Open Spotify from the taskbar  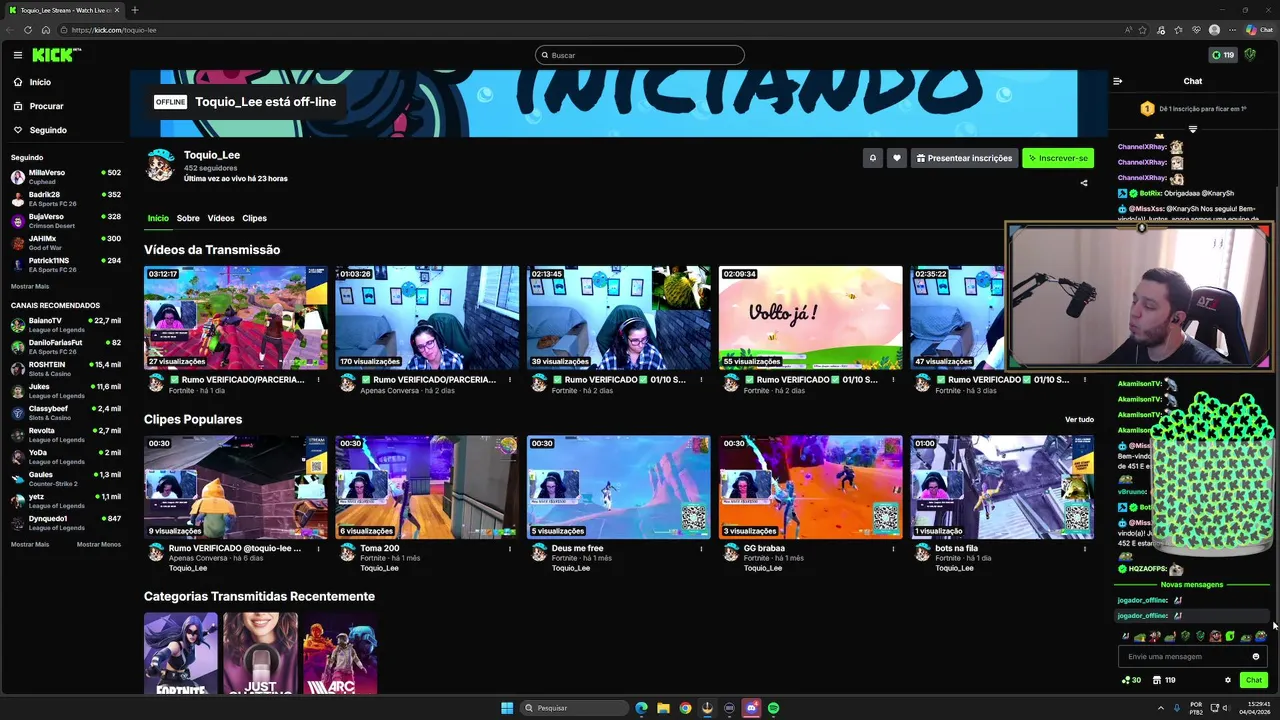(x=774, y=708)
